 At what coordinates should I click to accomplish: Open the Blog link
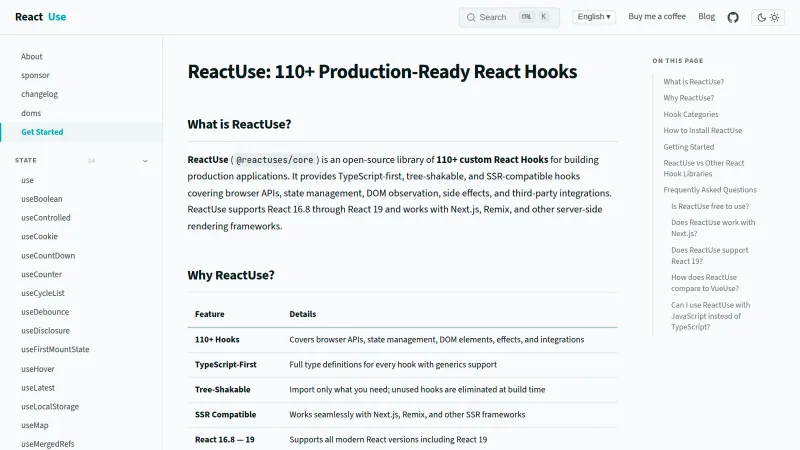tap(706, 16)
